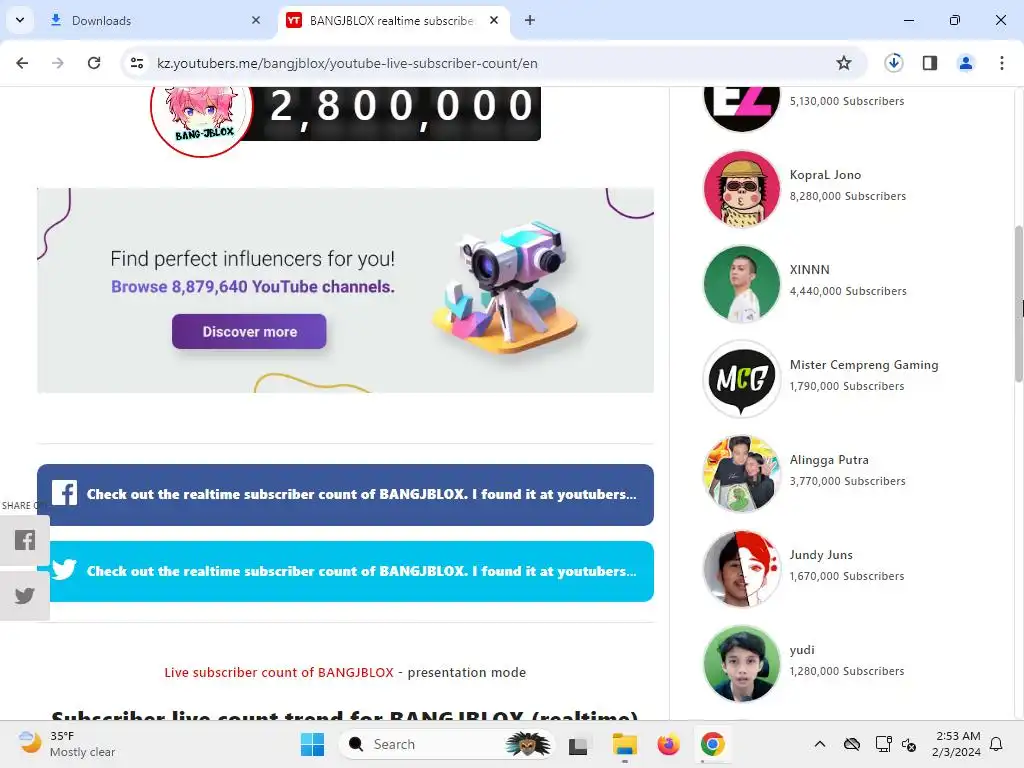The width and height of the screenshot is (1024, 768).
Task: Click the Chrome taskbar icon
Action: tap(712, 744)
